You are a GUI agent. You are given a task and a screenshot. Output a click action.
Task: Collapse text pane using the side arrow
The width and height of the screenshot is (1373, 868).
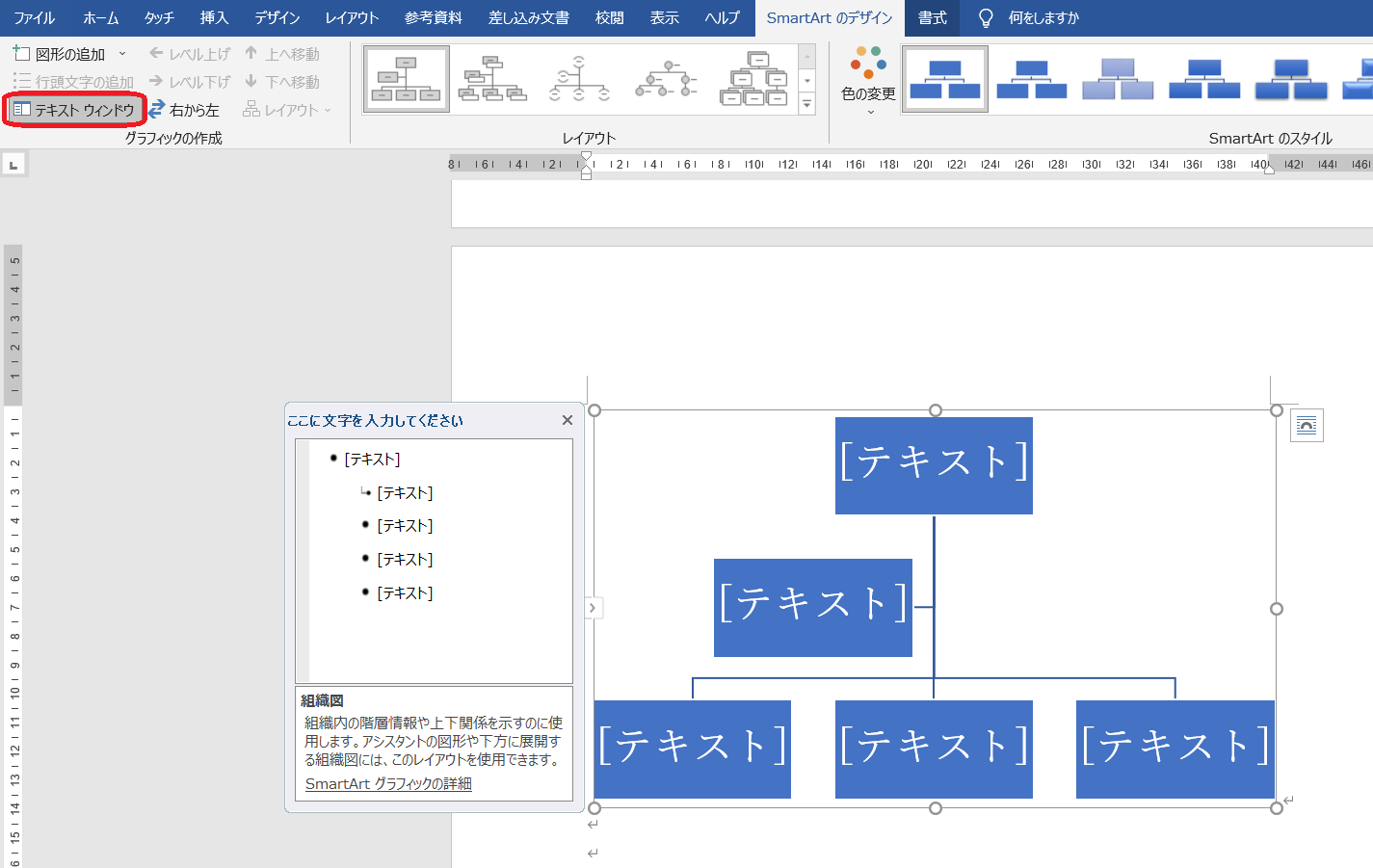click(594, 608)
